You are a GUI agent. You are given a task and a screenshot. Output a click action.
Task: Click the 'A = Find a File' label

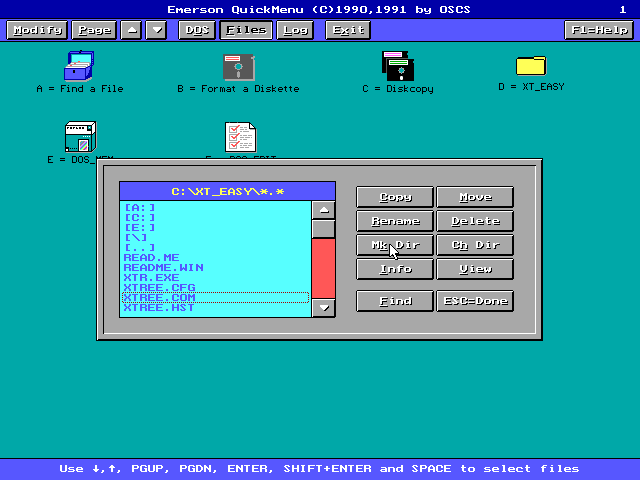(x=80, y=89)
